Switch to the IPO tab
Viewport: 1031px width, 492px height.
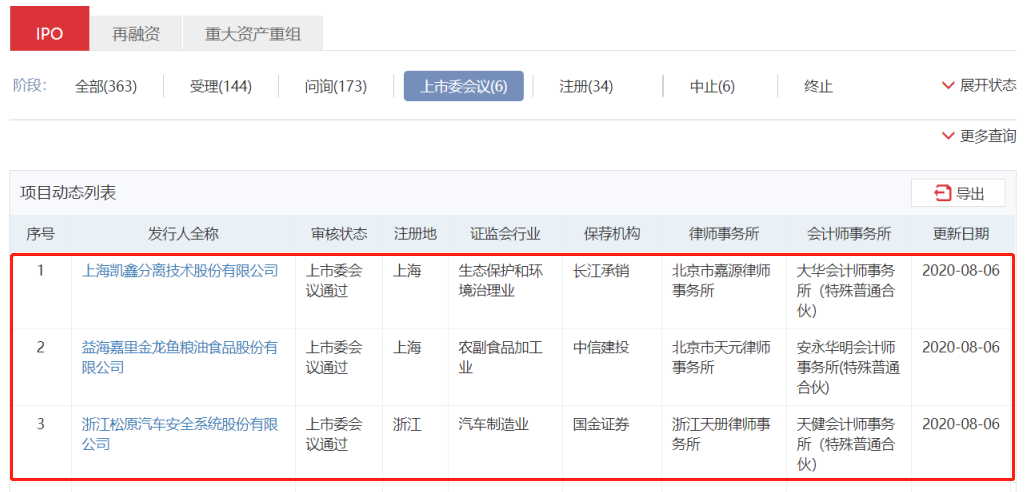coord(49,29)
